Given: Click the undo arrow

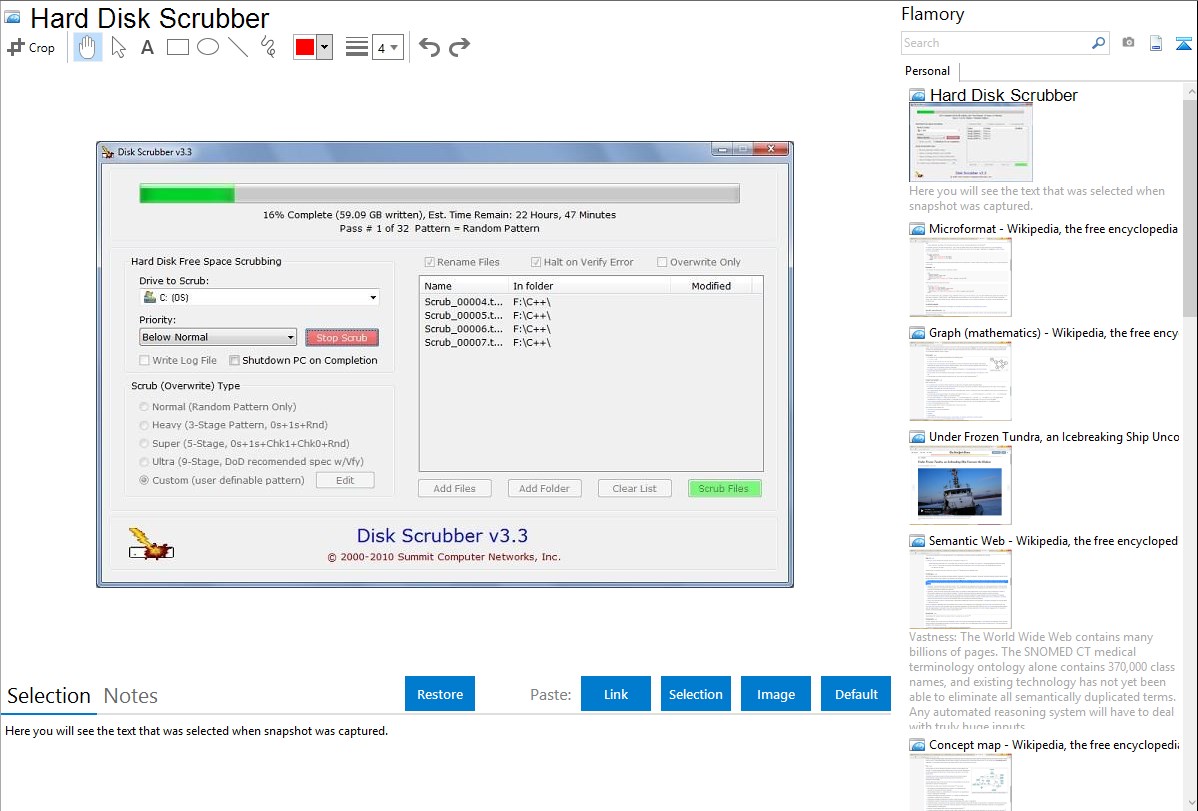Looking at the screenshot, I should click(x=429, y=47).
